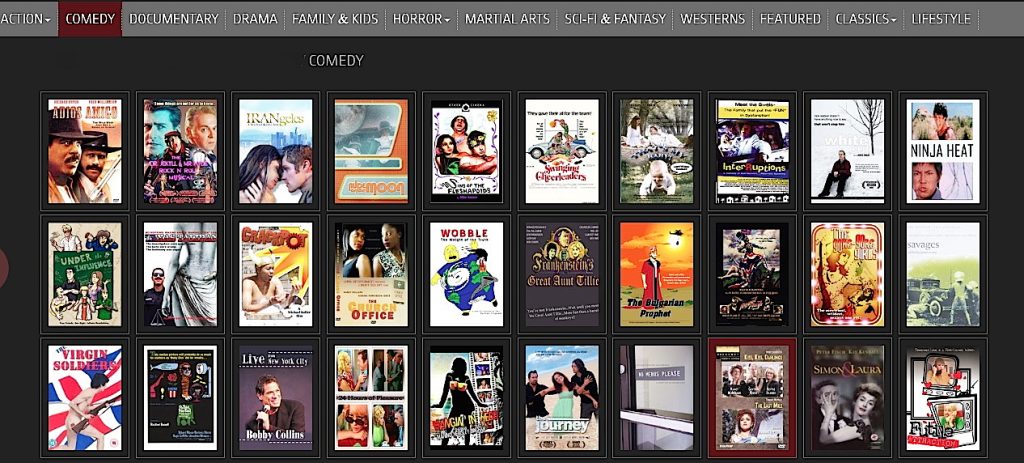The width and height of the screenshot is (1024, 463).
Task: Expand the Action genre dropdown
Action: pos(27,18)
